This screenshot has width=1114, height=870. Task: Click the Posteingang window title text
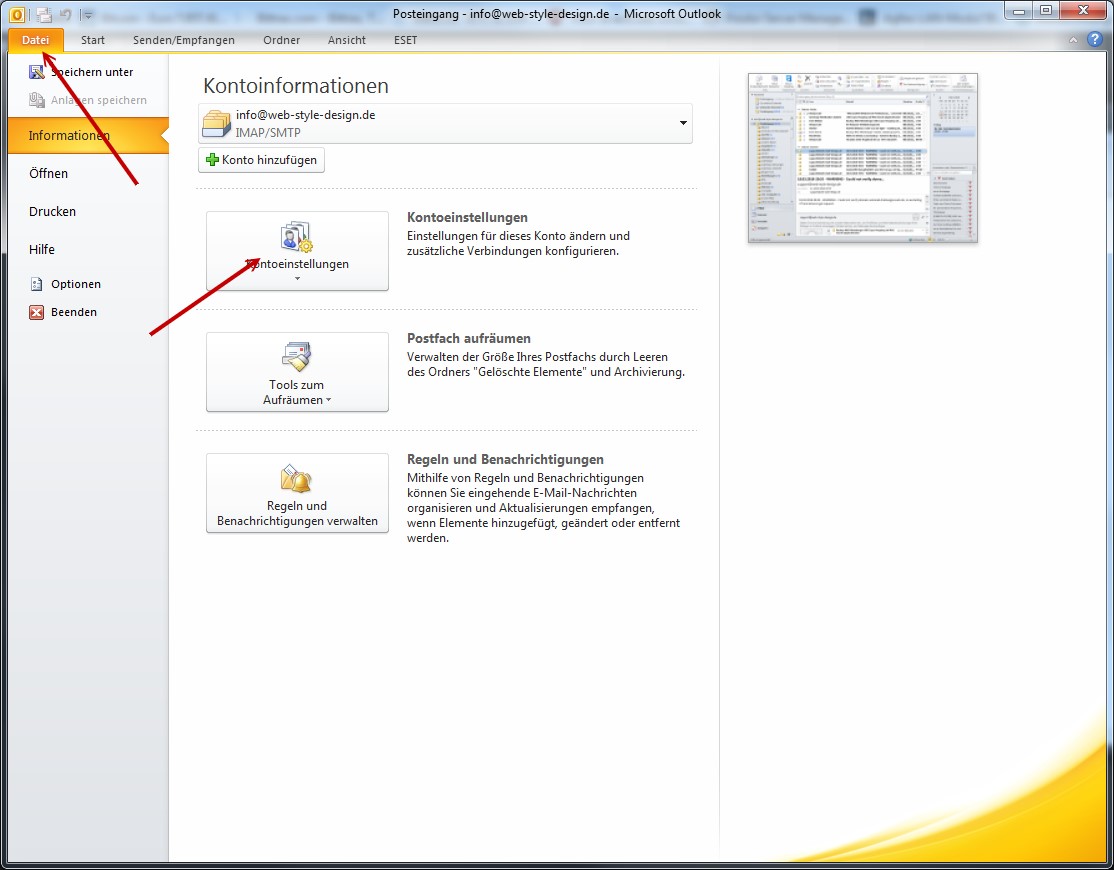point(557,13)
